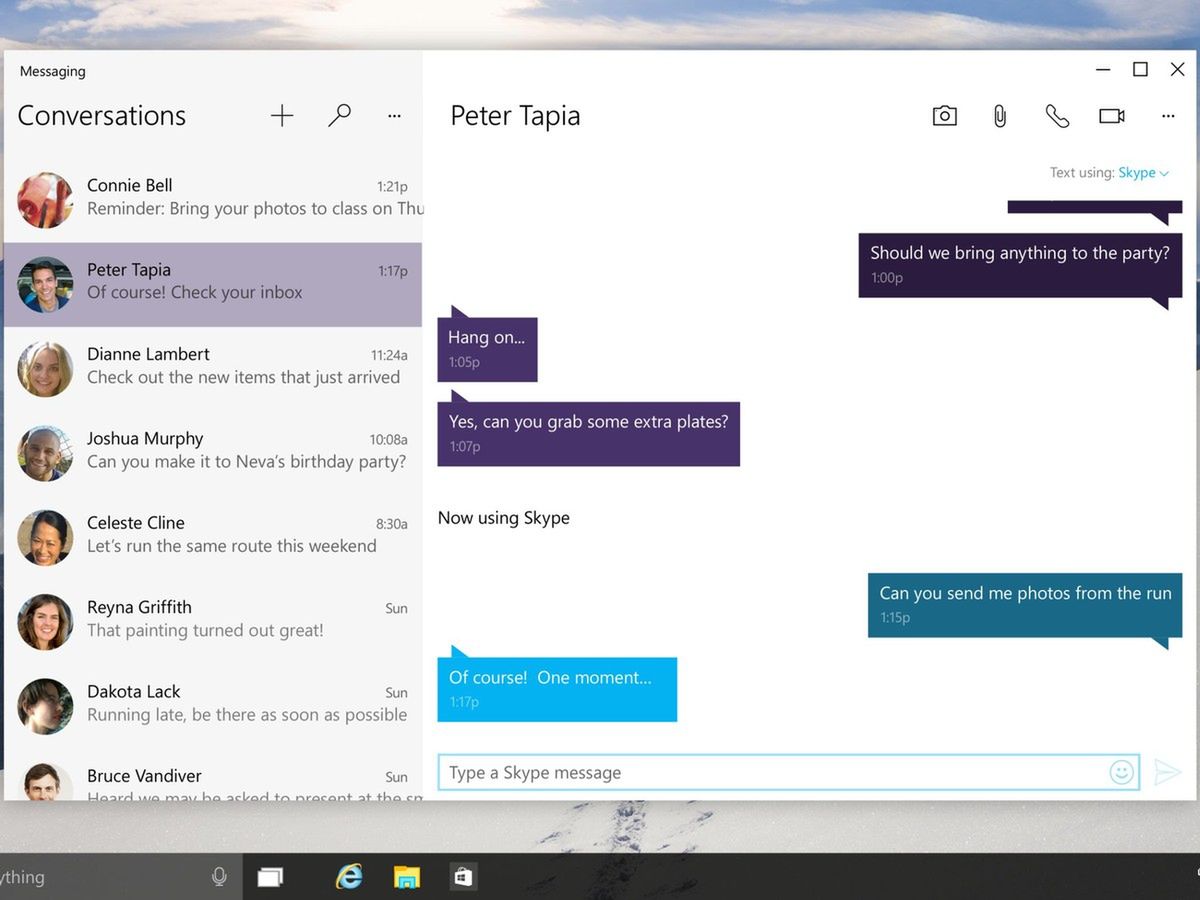This screenshot has height=900, width=1200.
Task: Start a voice call with Peter Tapia
Action: coord(1056,115)
